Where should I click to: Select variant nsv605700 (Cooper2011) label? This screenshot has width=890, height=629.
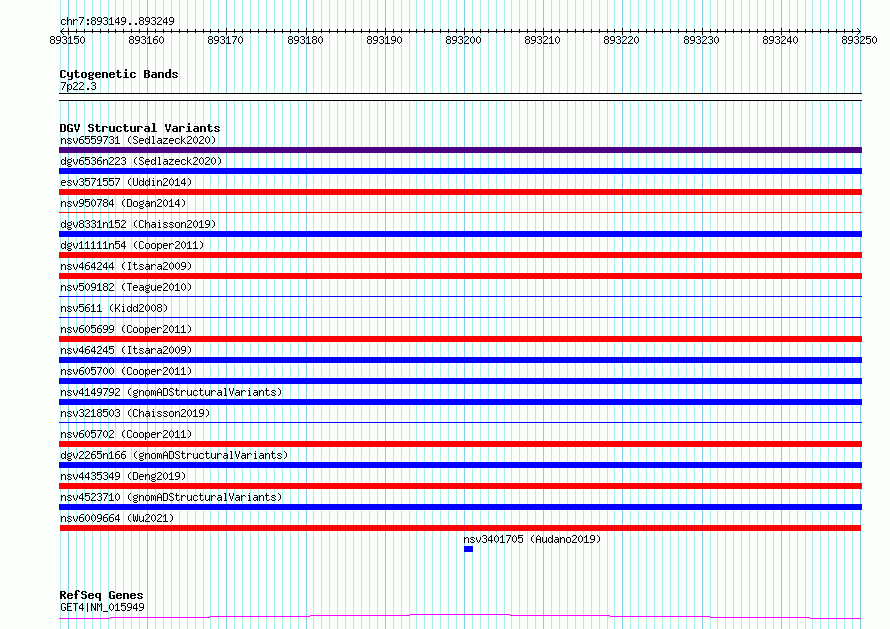coord(126,371)
